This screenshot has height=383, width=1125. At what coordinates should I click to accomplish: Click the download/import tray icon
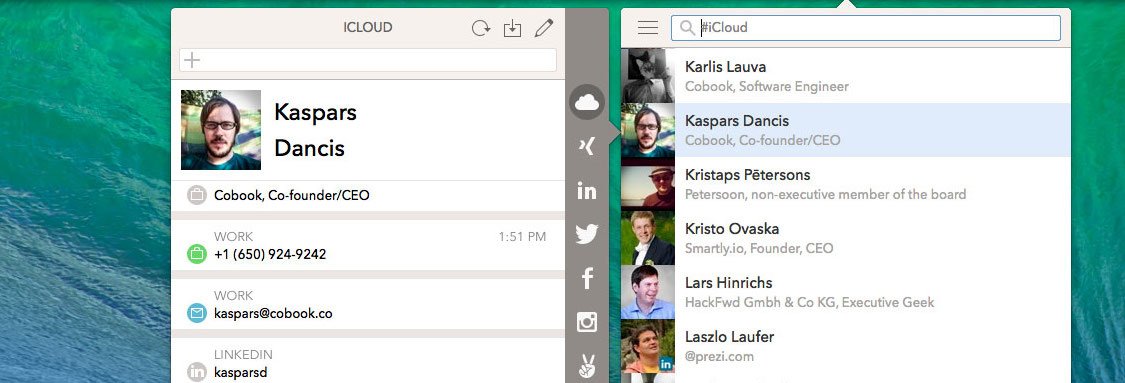pos(512,28)
